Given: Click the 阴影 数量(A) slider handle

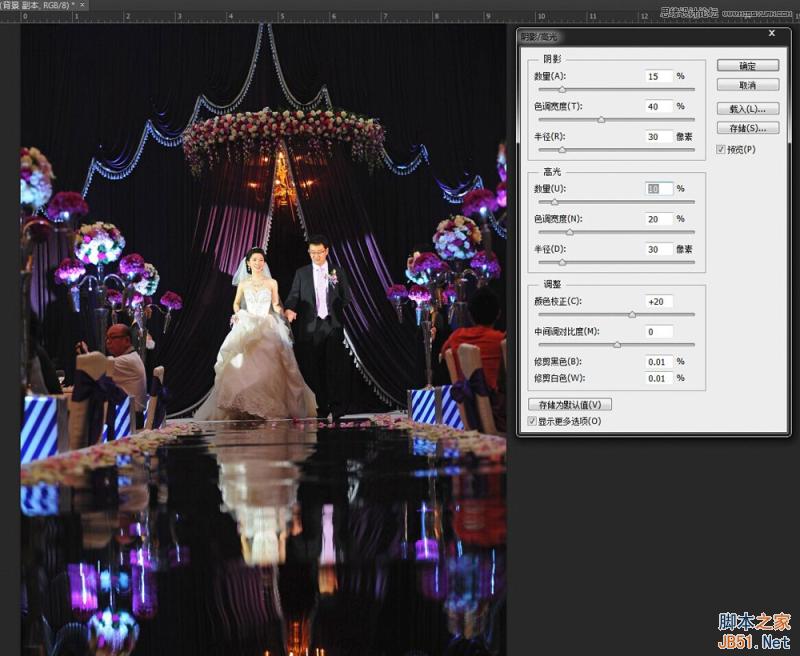Looking at the screenshot, I should [x=564, y=89].
